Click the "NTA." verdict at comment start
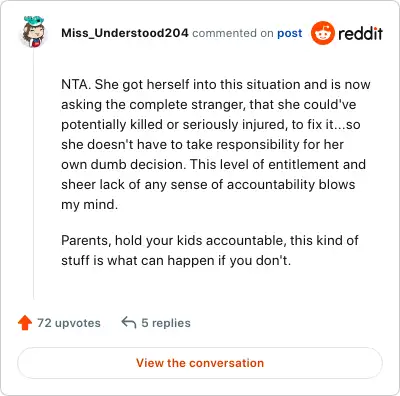 coord(76,84)
